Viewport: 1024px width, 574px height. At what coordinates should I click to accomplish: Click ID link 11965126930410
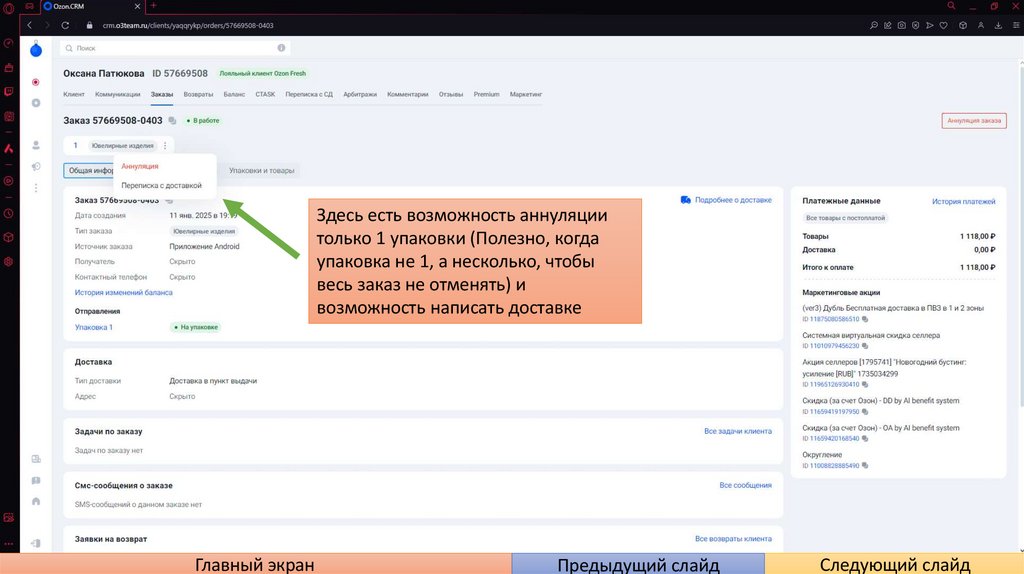click(x=834, y=385)
